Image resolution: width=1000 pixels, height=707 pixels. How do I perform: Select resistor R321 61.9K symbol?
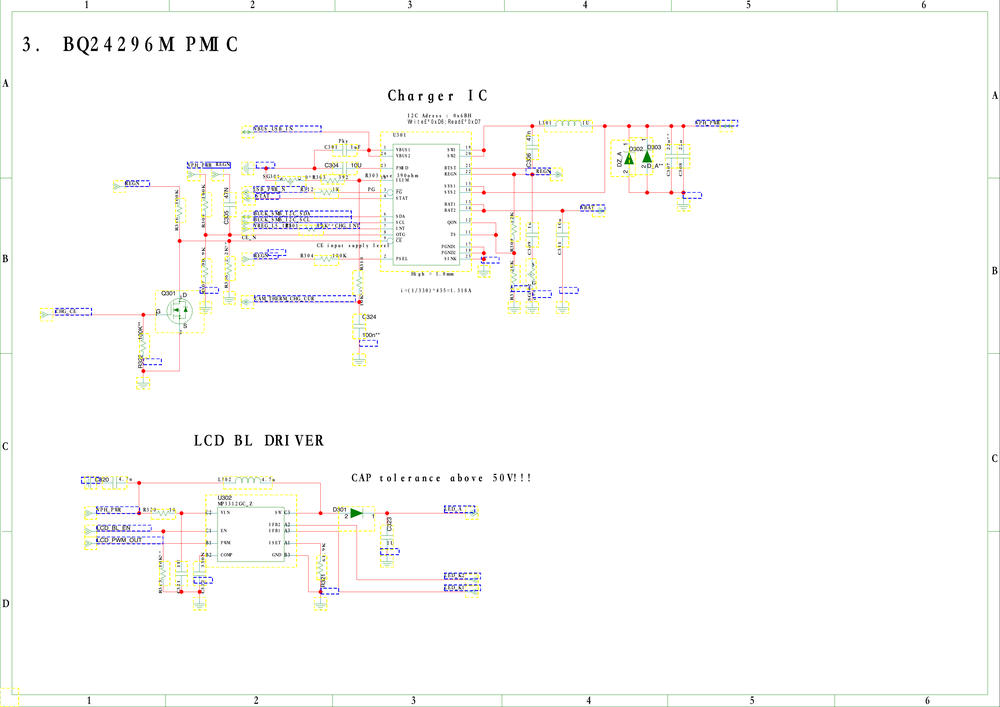321,566
